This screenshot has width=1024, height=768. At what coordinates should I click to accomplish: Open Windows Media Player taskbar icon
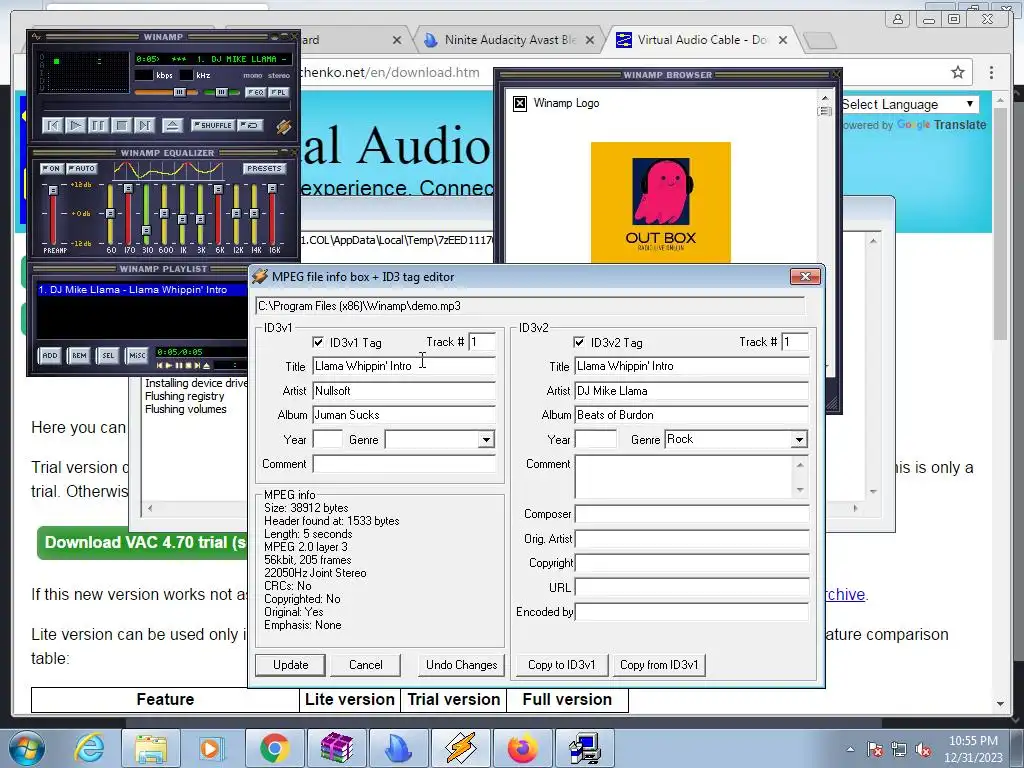coord(211,748)
